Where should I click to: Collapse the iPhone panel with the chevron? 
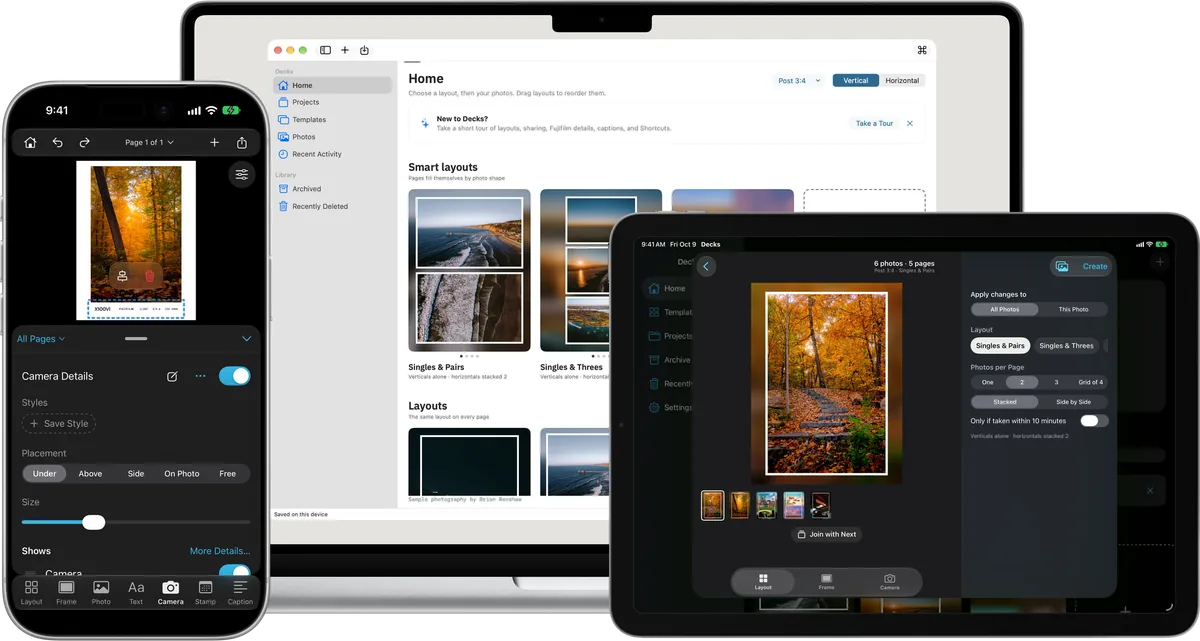[x=247, y=339]
